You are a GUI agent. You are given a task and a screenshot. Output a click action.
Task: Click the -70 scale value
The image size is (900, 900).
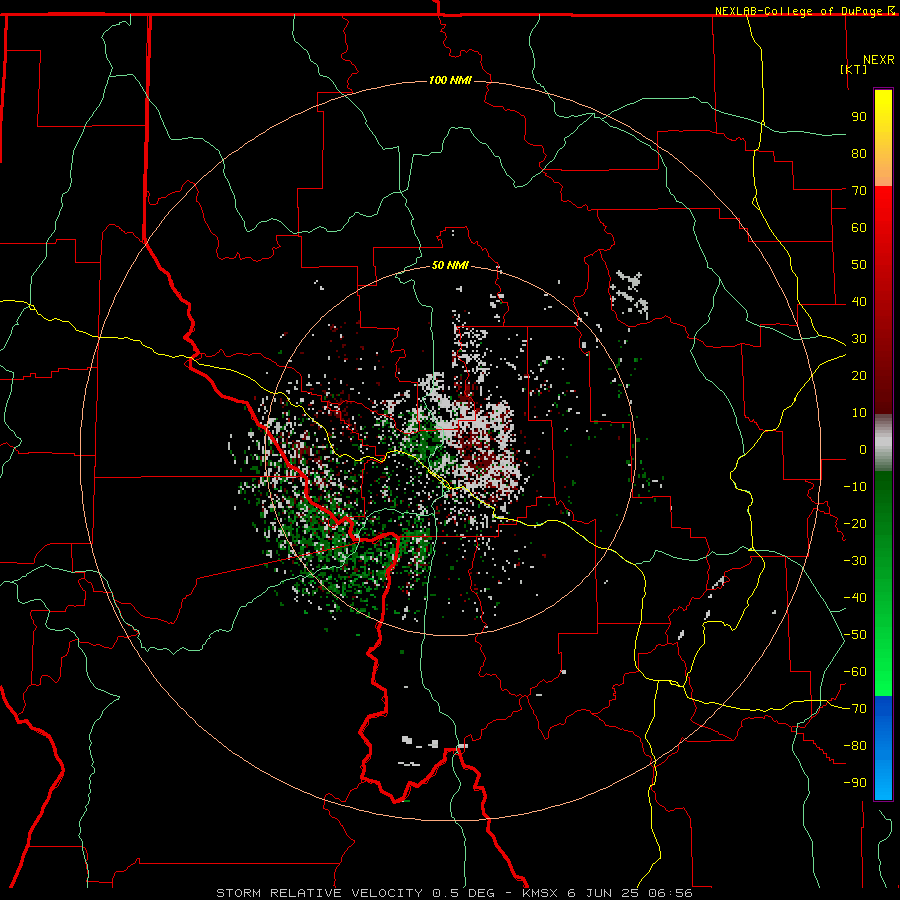(x=855, y=708)
